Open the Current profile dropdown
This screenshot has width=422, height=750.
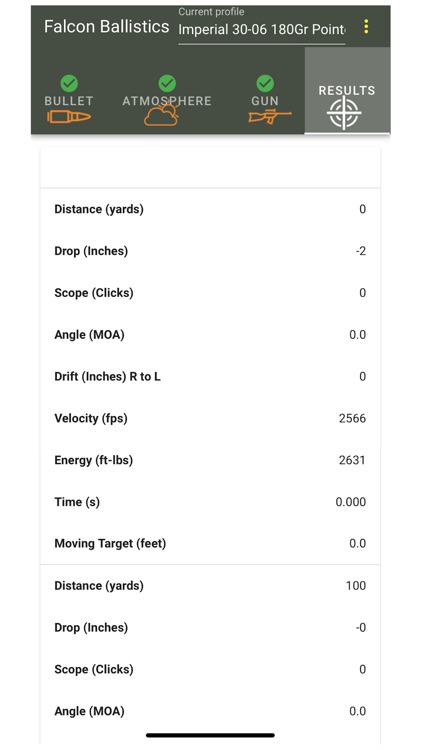(262, 30)
